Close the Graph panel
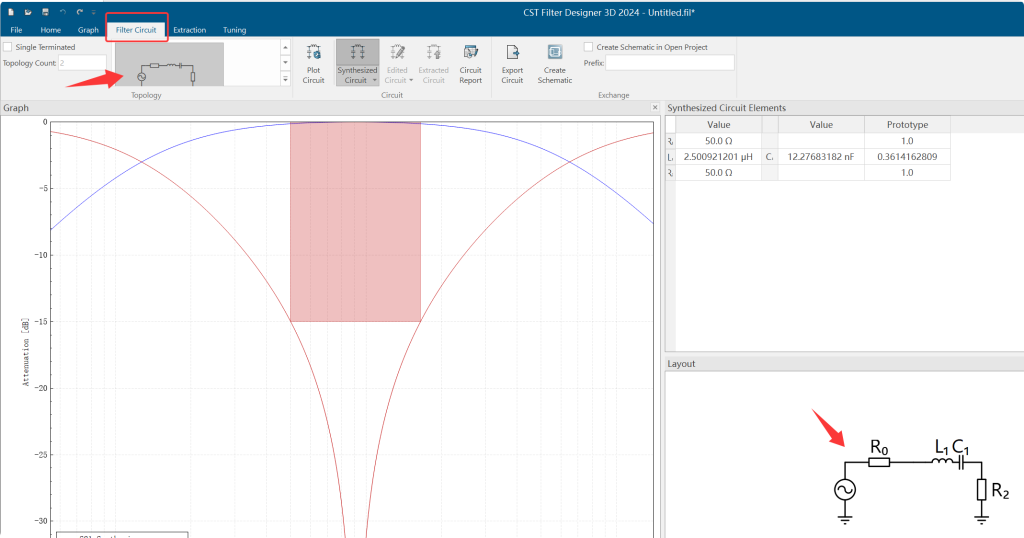Screen dimensions: 1024x538 (x=655, y=107)
